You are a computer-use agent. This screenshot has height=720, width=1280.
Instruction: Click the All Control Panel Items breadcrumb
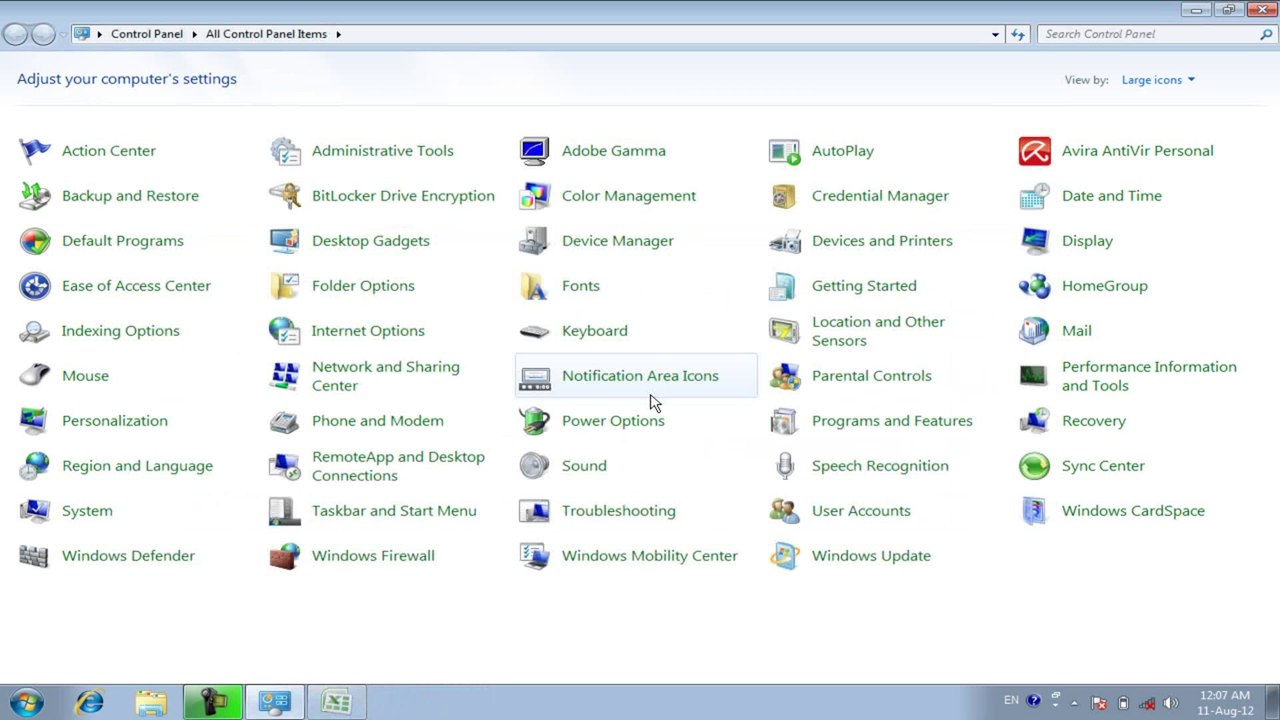click(266, 34)
